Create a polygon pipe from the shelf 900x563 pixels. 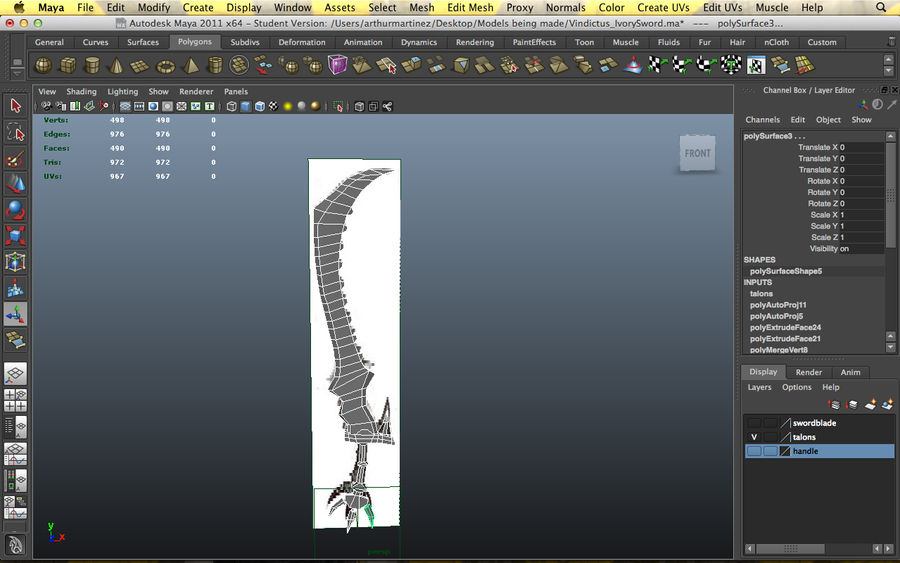point(215,65)
